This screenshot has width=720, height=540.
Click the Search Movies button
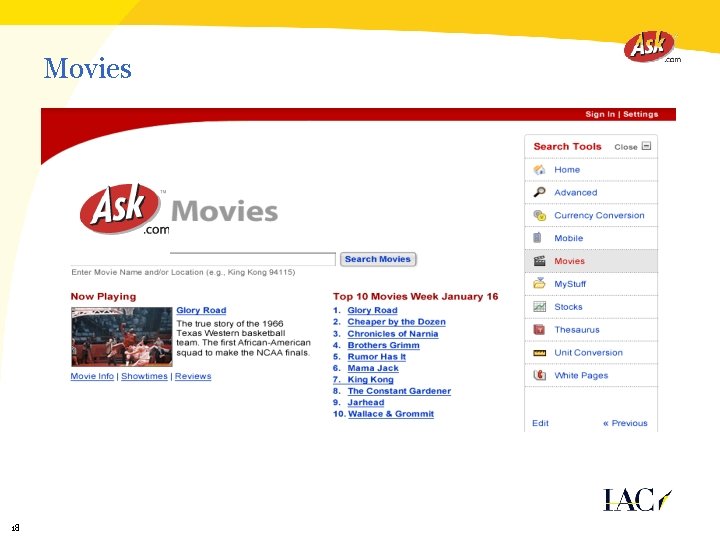pyautogui.click(x=378, y=259)
